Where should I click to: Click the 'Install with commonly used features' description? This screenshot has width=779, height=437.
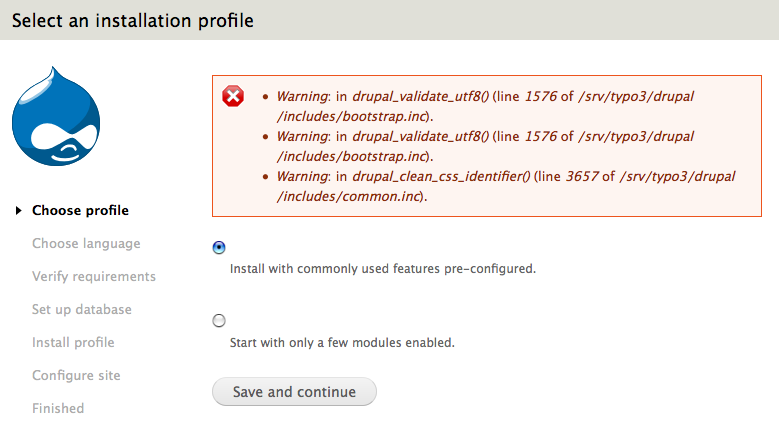click(383, 269)
